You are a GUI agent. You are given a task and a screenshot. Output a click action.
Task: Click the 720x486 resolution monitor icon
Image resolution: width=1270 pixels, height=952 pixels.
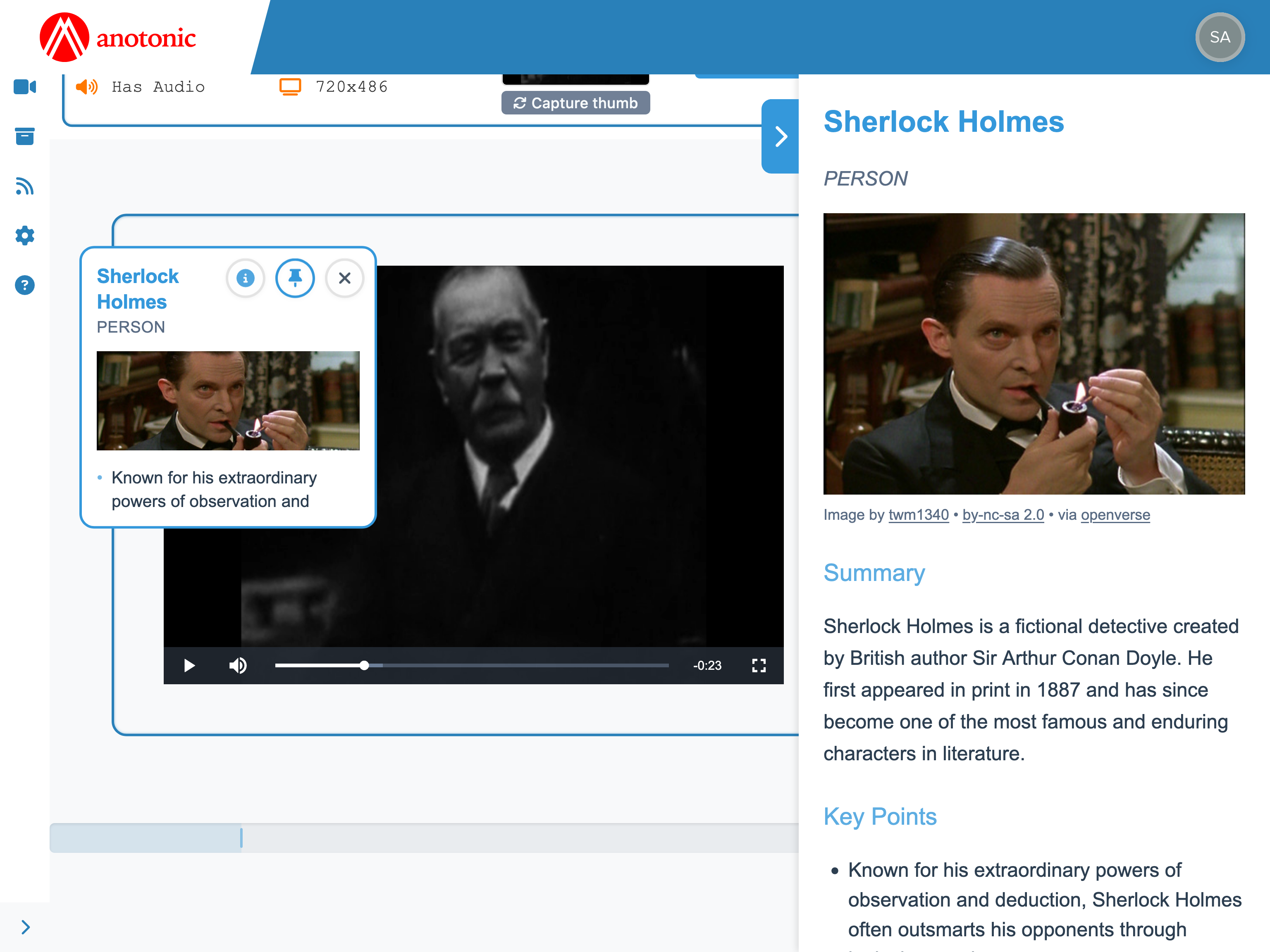pyautogui.click(x=290, y=87)
